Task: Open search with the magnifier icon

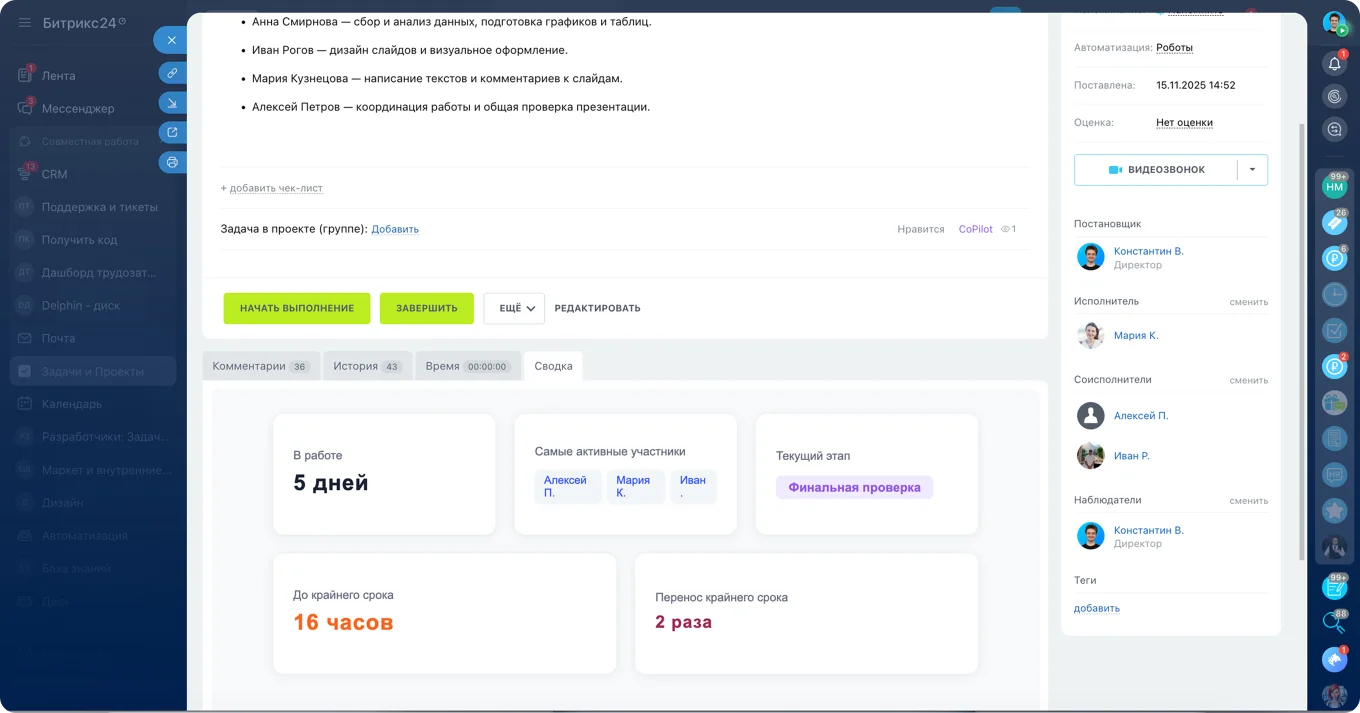Action: [1334, 622]
